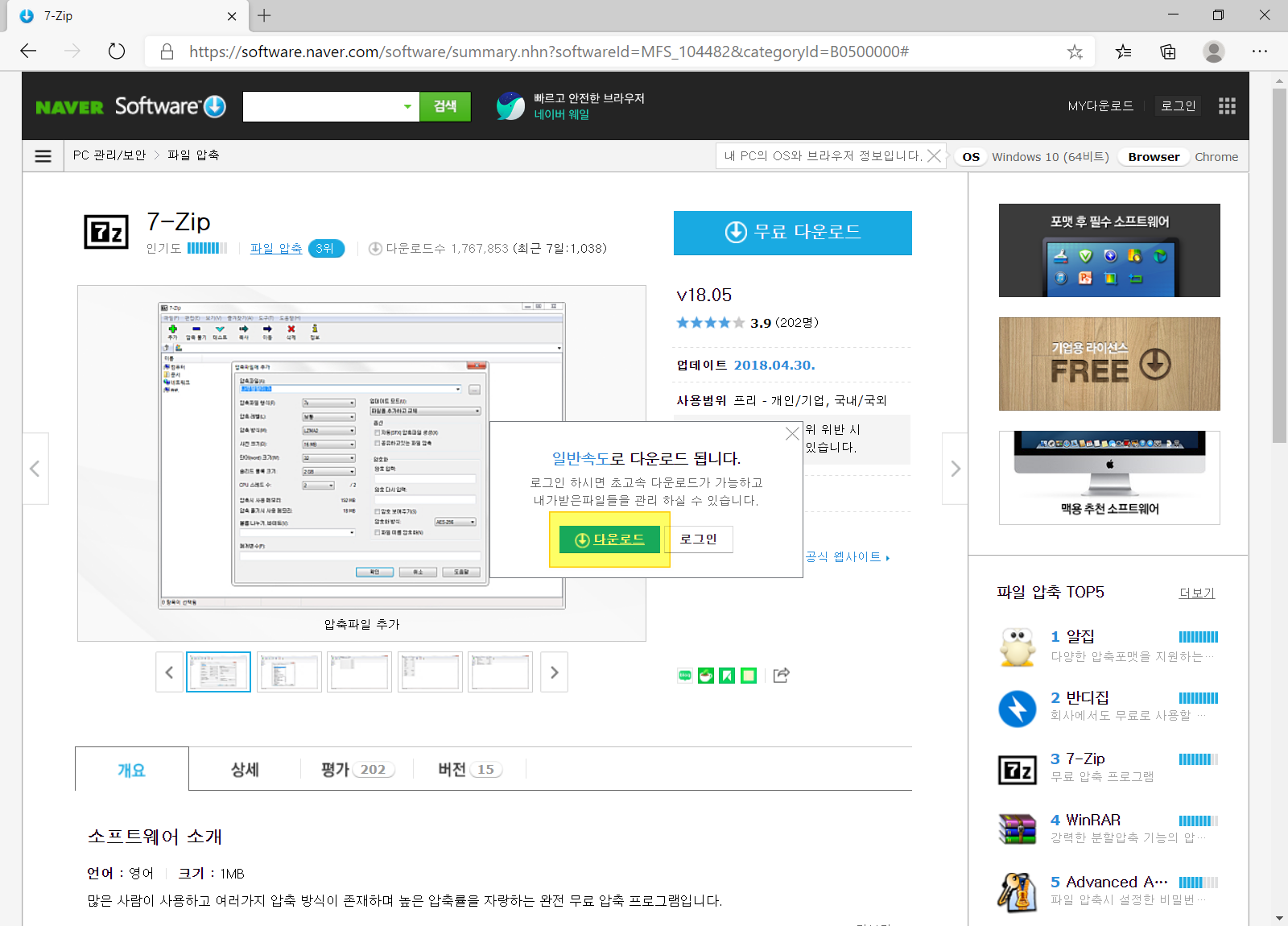Image resolution: width=1288 pixels, height=926 pixels.
Task: Open the 파일 압축 breadcrumb
Action: [x=193, y=155]
